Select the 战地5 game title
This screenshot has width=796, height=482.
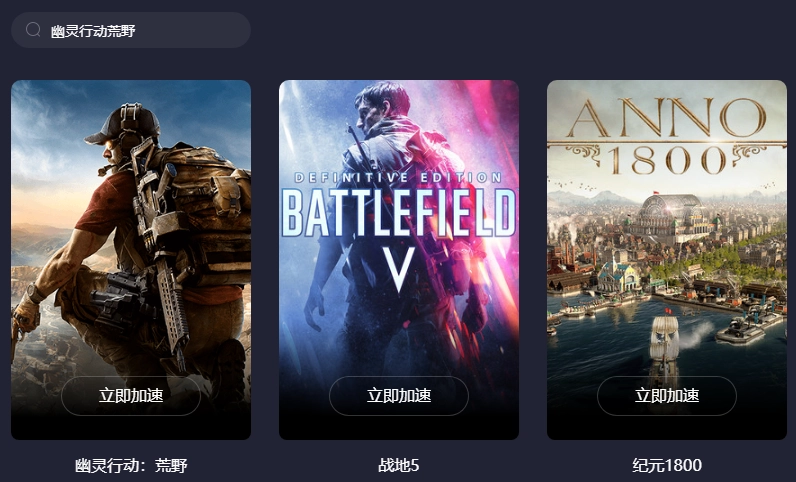399,465
